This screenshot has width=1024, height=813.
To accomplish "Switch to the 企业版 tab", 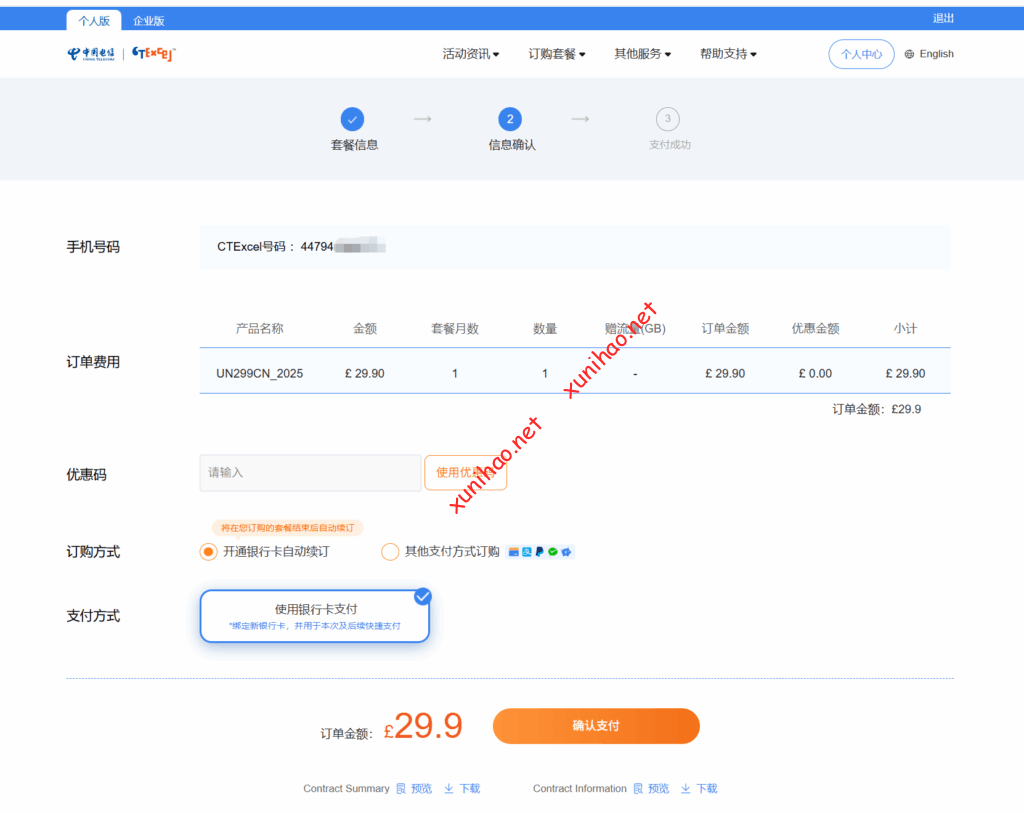I will [x=149, y=20].
